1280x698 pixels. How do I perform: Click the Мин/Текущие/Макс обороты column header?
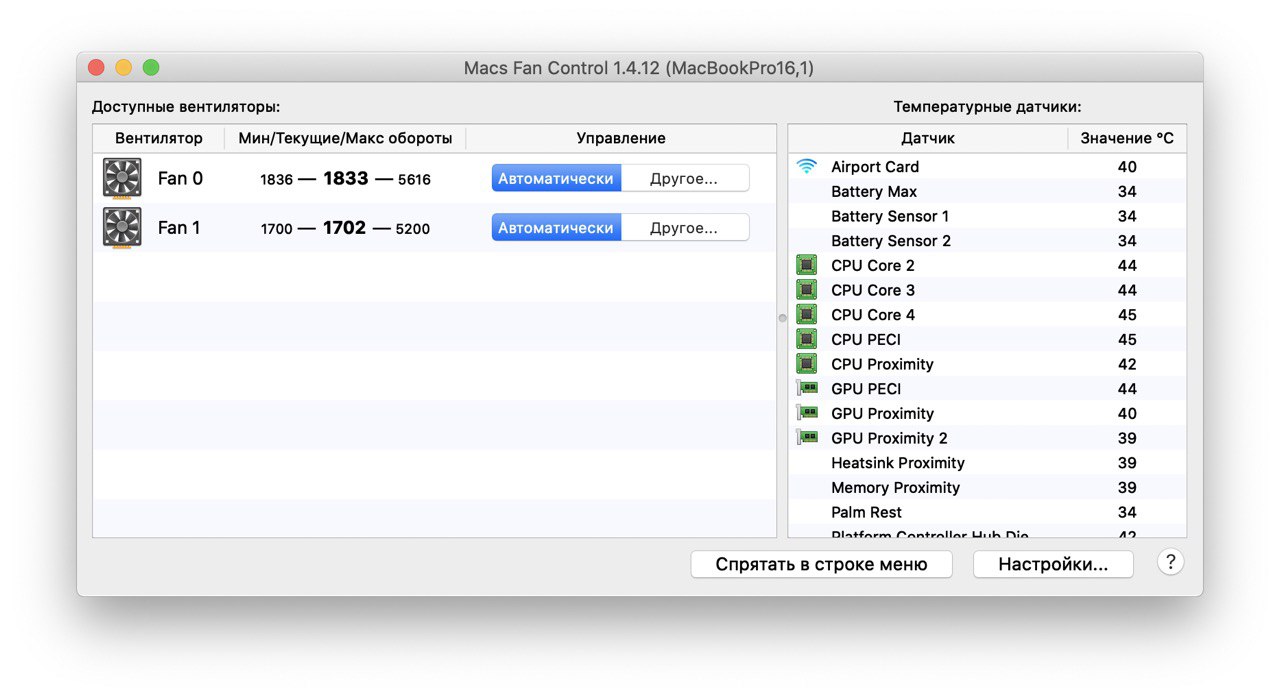[345, 138]
